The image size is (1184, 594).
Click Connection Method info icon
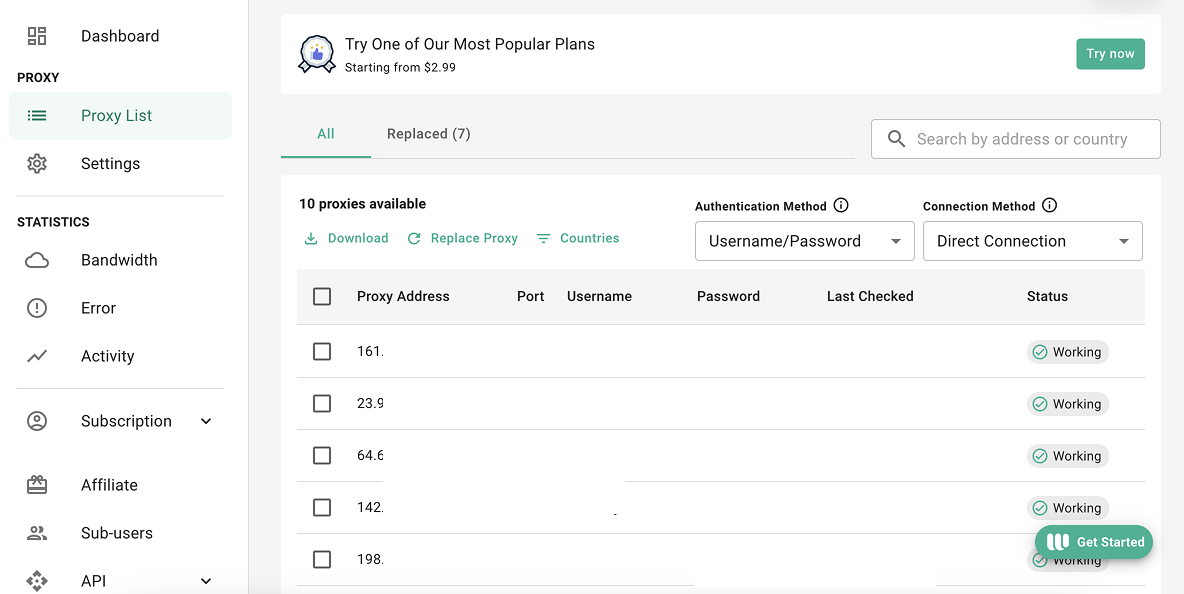(1049, 206)
